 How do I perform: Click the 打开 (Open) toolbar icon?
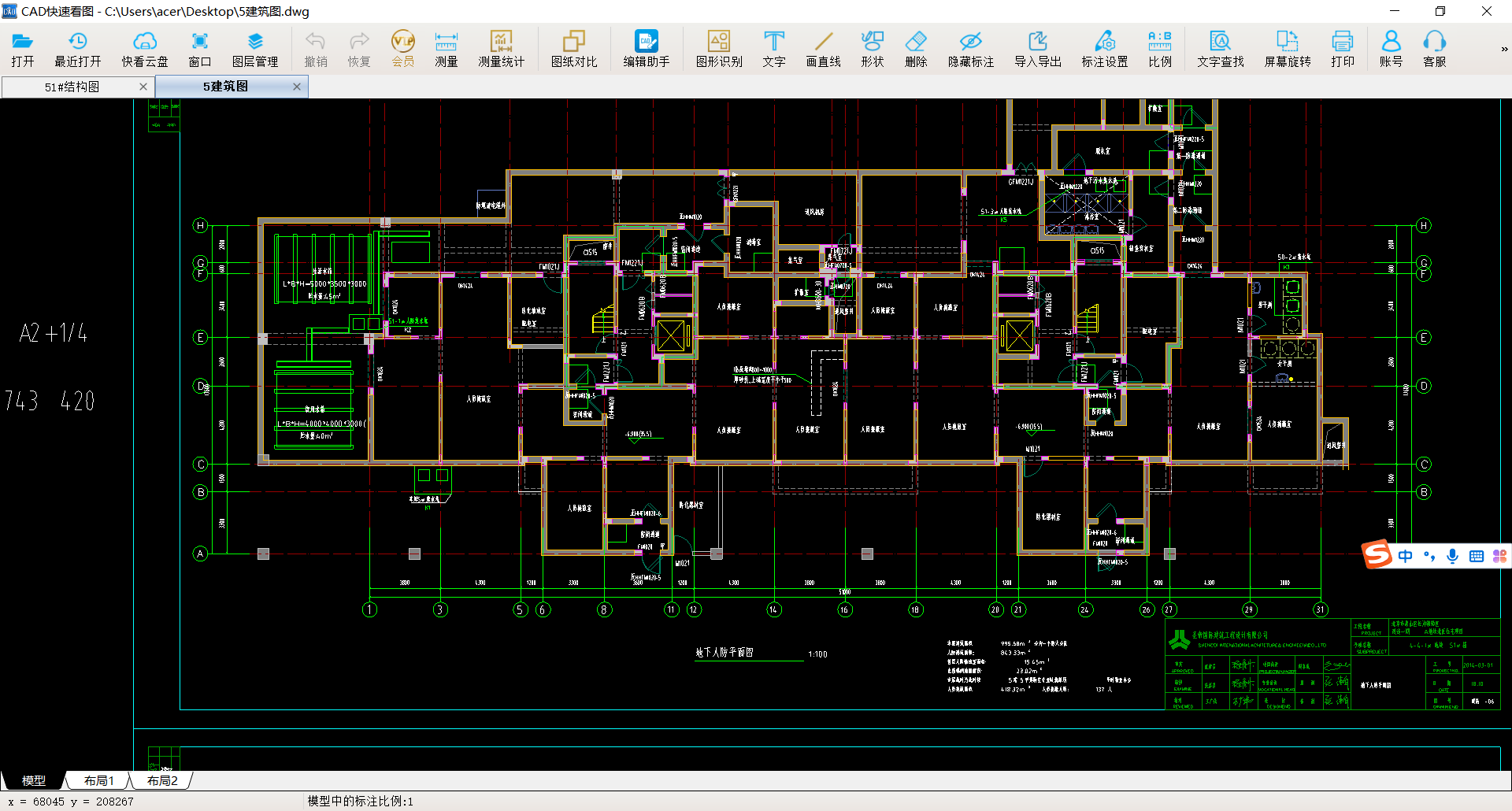click(x=23, y=50)
